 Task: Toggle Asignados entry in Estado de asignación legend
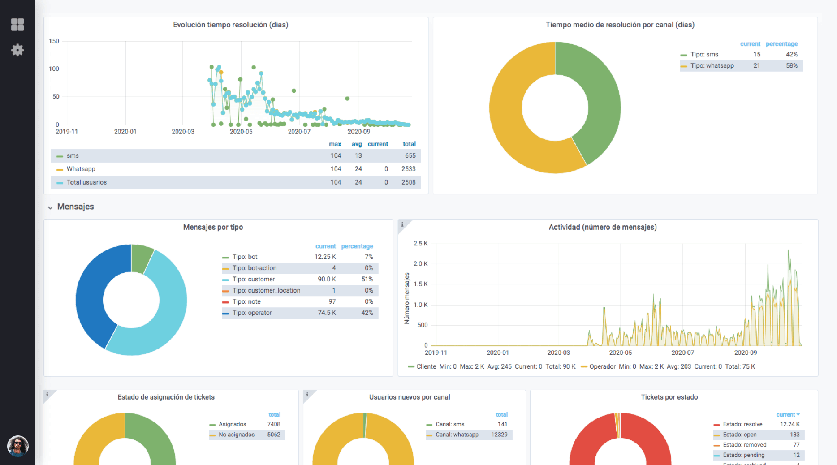coord(232,424)
